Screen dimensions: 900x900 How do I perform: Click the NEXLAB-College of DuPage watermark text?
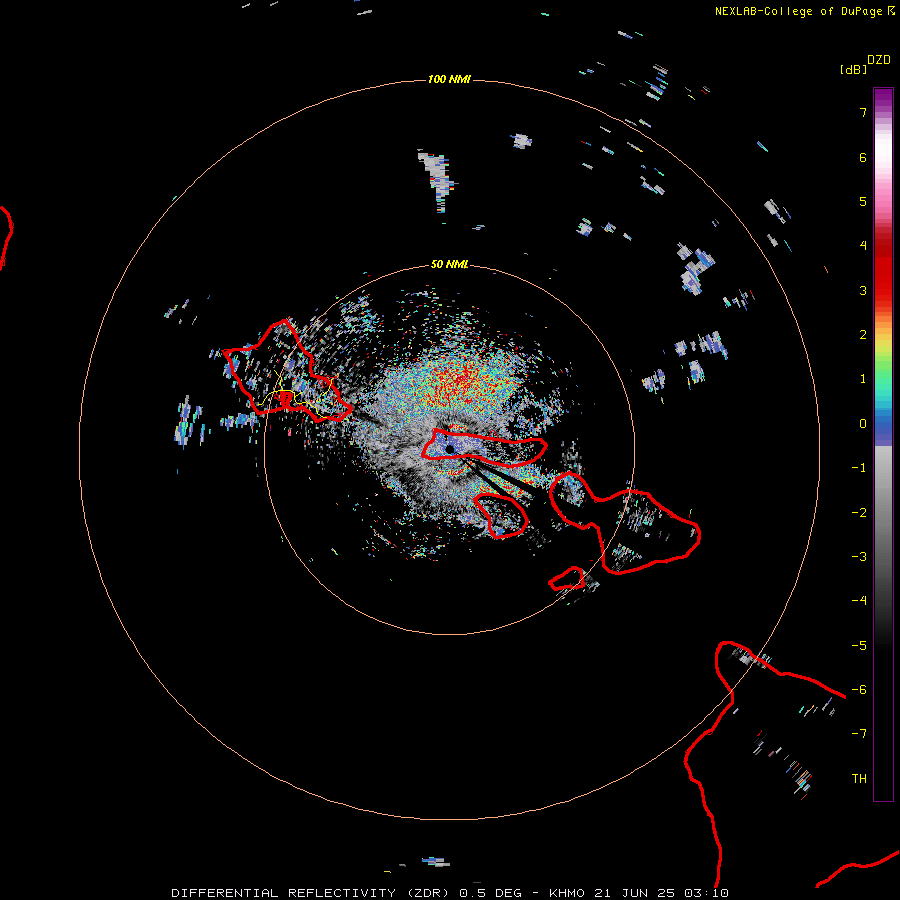(804, 11)
